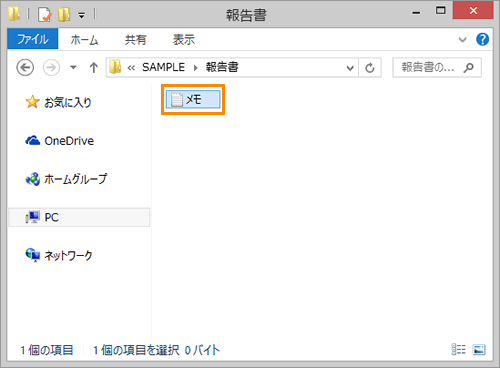Click the arrow between SAMPLE and 報告書
Image resolution: width=500 pixels, height=368 pixels.
[196, 68]
